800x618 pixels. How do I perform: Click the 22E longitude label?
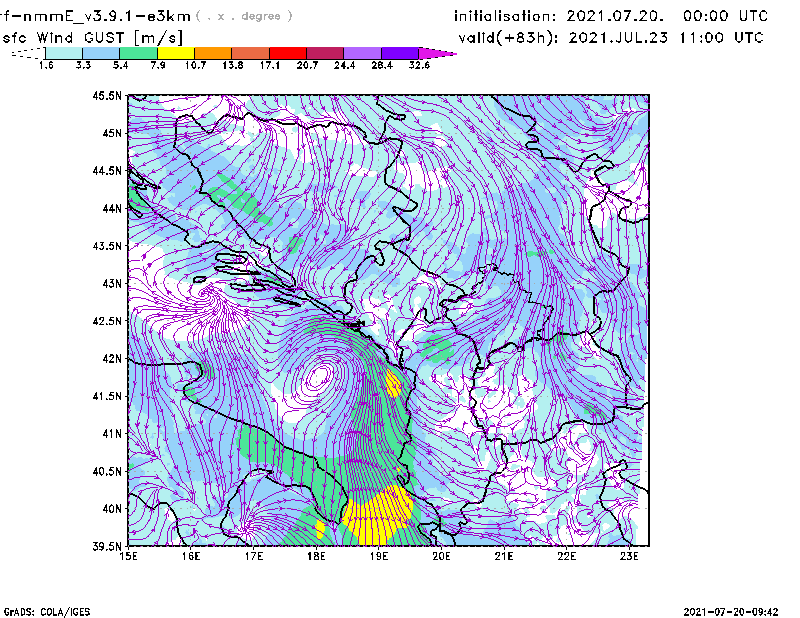(x=566, y=556)
